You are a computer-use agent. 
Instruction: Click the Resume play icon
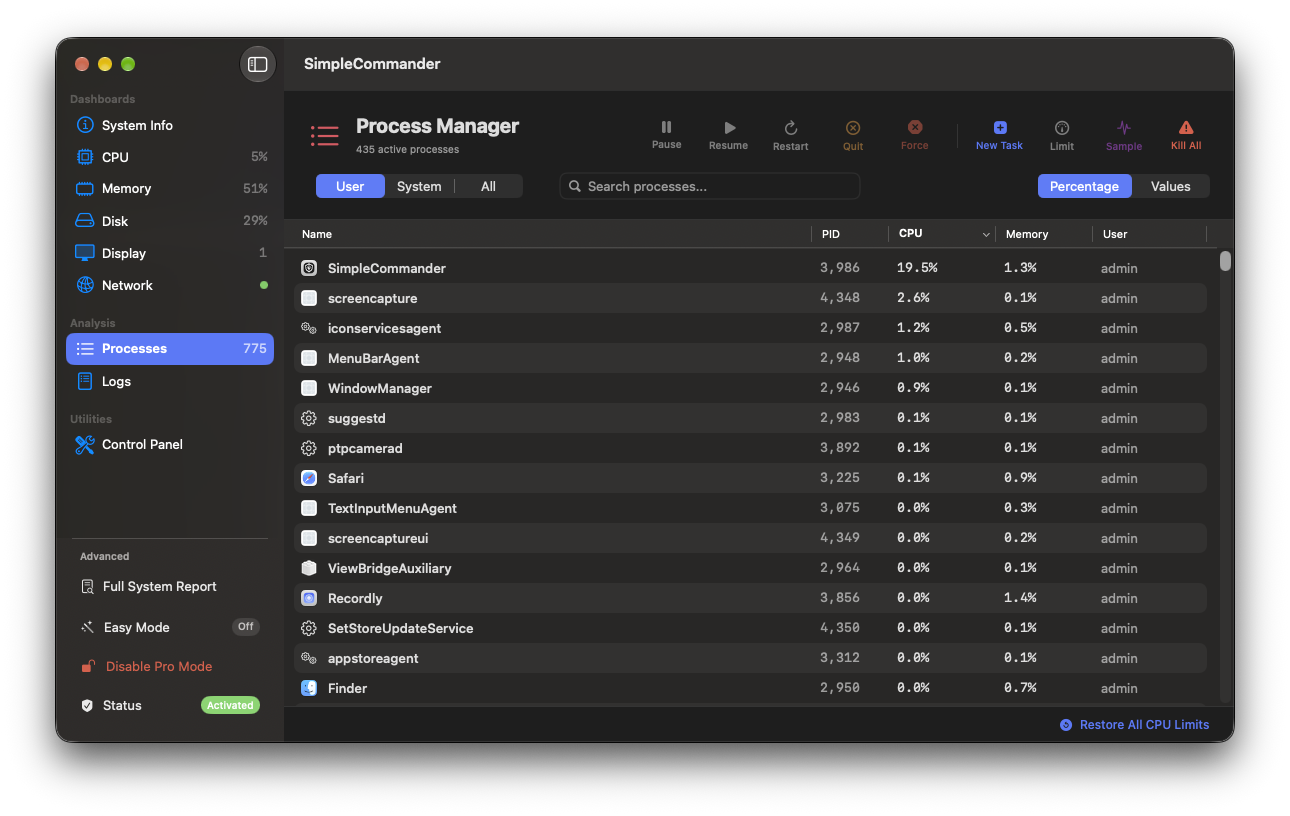click(730, 127)
